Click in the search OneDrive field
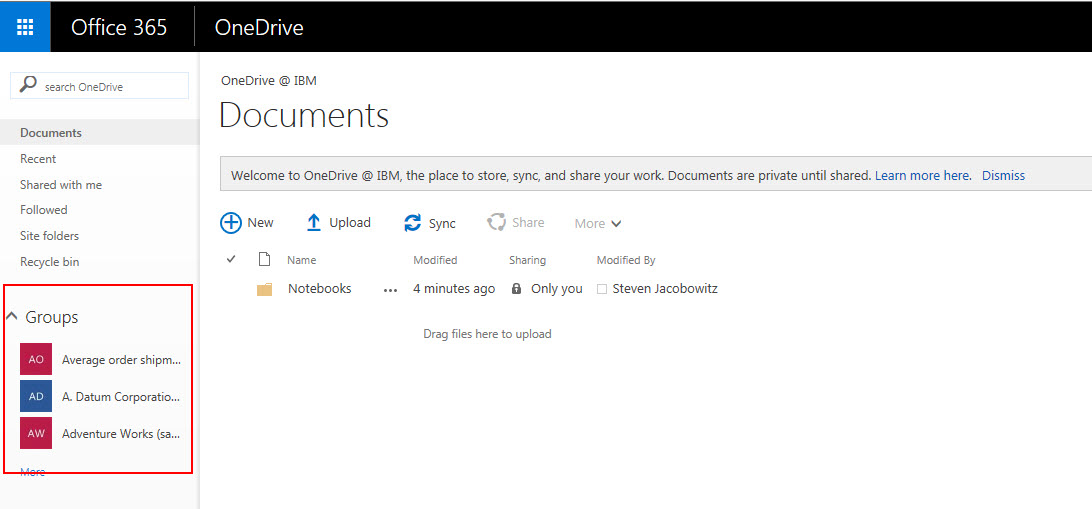The height and width of the screenshot is (509, 1092). click(x=112, y=87)
